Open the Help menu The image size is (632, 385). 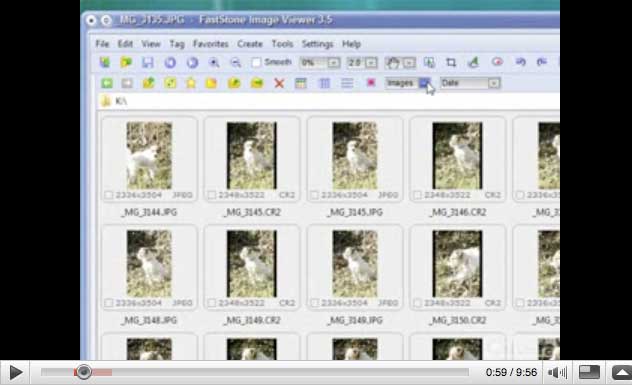coord(351,44)
